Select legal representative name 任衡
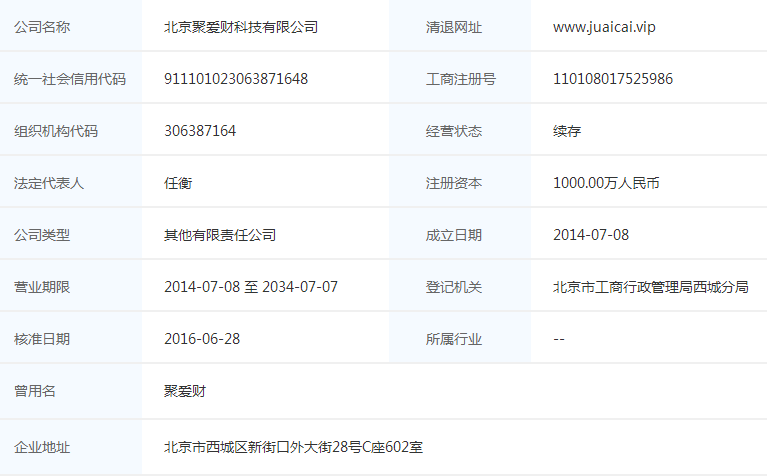Screen dimensions: 767x476 [x=178, y=183]
